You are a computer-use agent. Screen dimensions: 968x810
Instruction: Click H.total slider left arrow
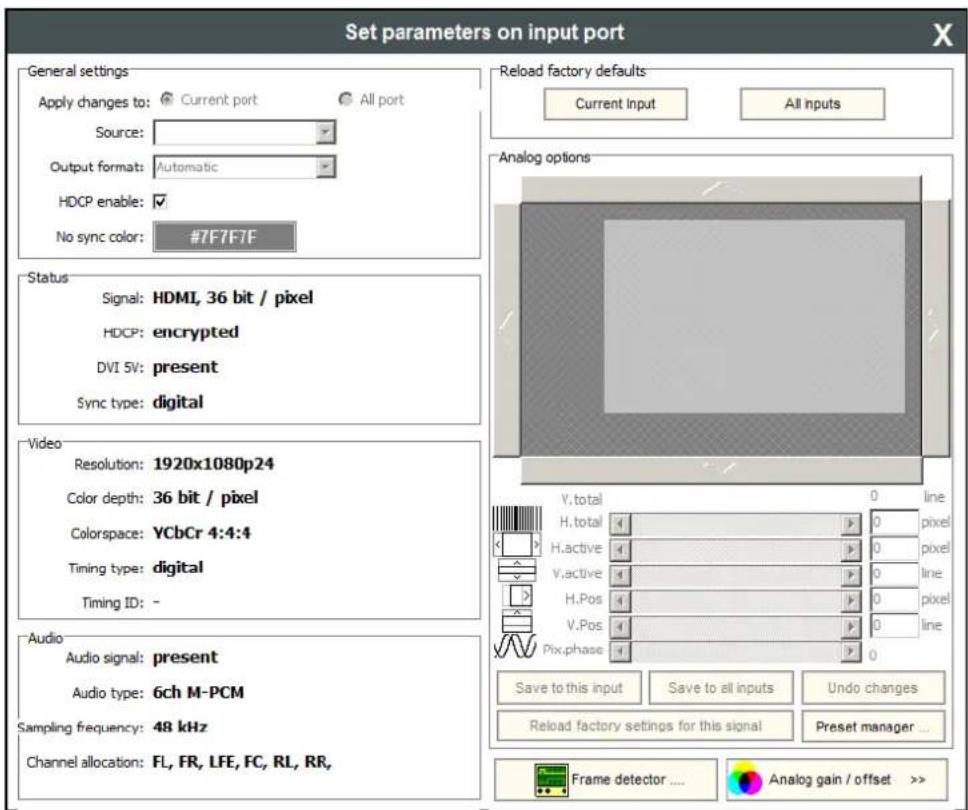pos(620,524)
